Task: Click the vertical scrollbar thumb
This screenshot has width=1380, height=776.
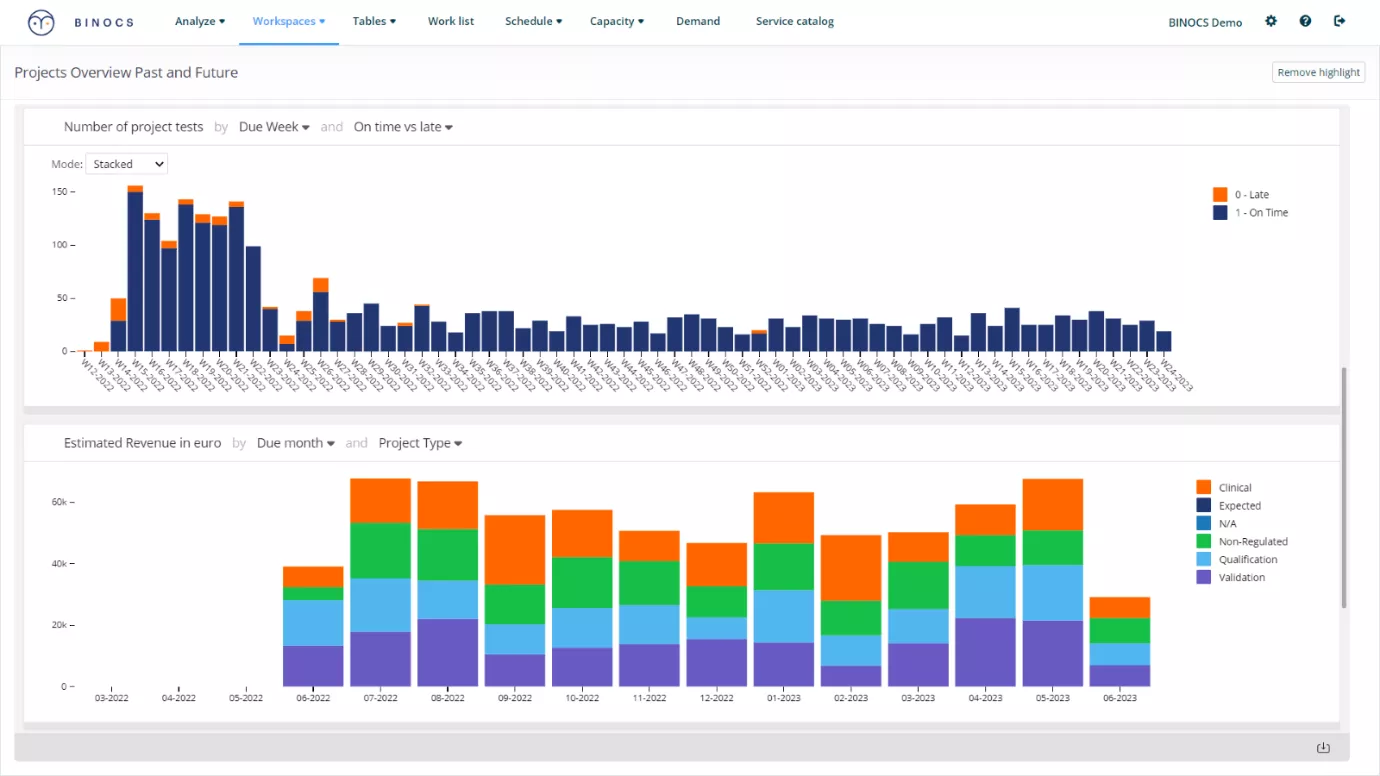Action: [1344, 487]
